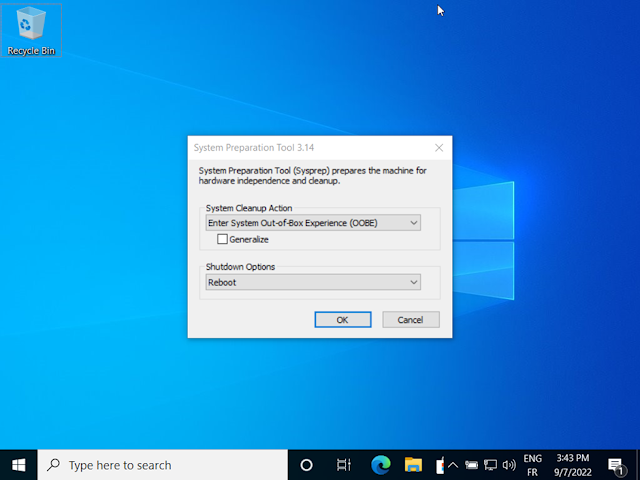Click the partially hidden taskbar app icon
This screenshot has width=640, height=480.
440,465
